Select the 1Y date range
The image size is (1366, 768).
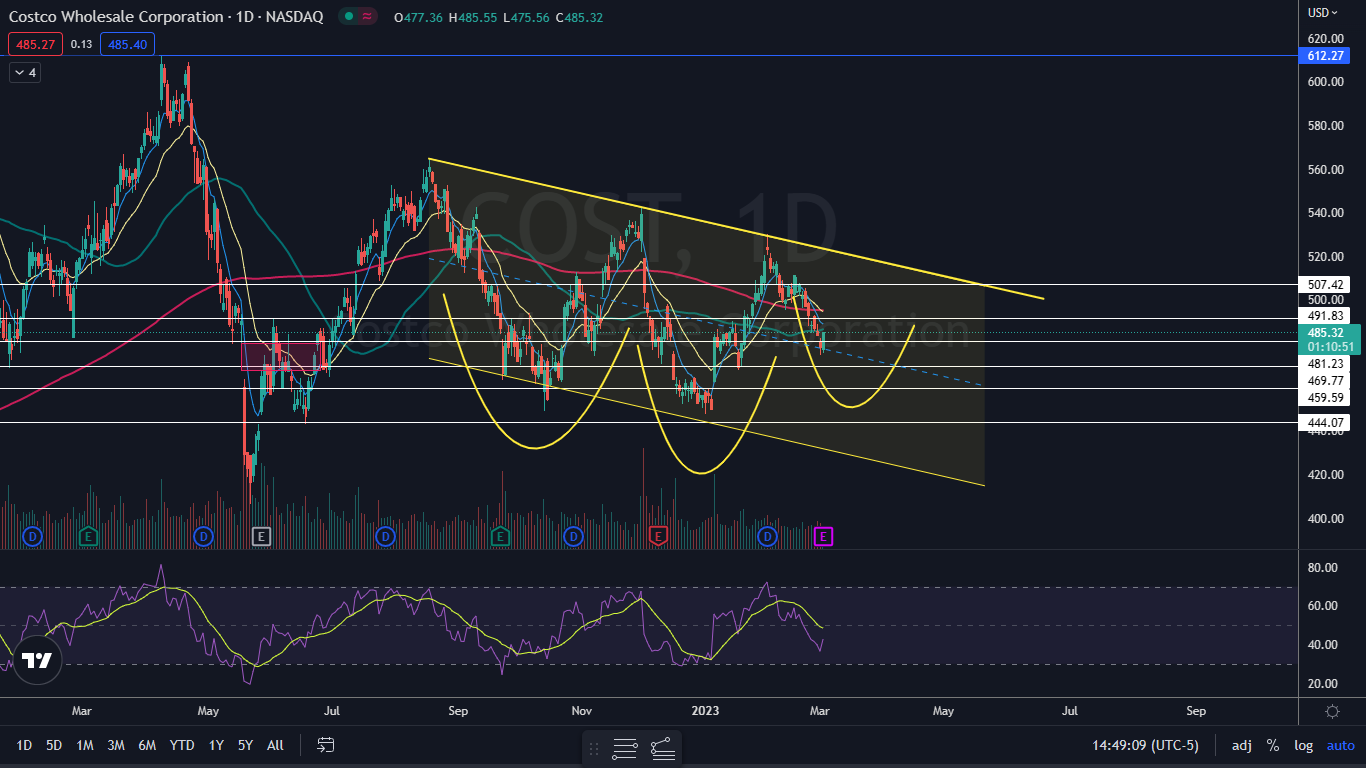click(216, 745)
